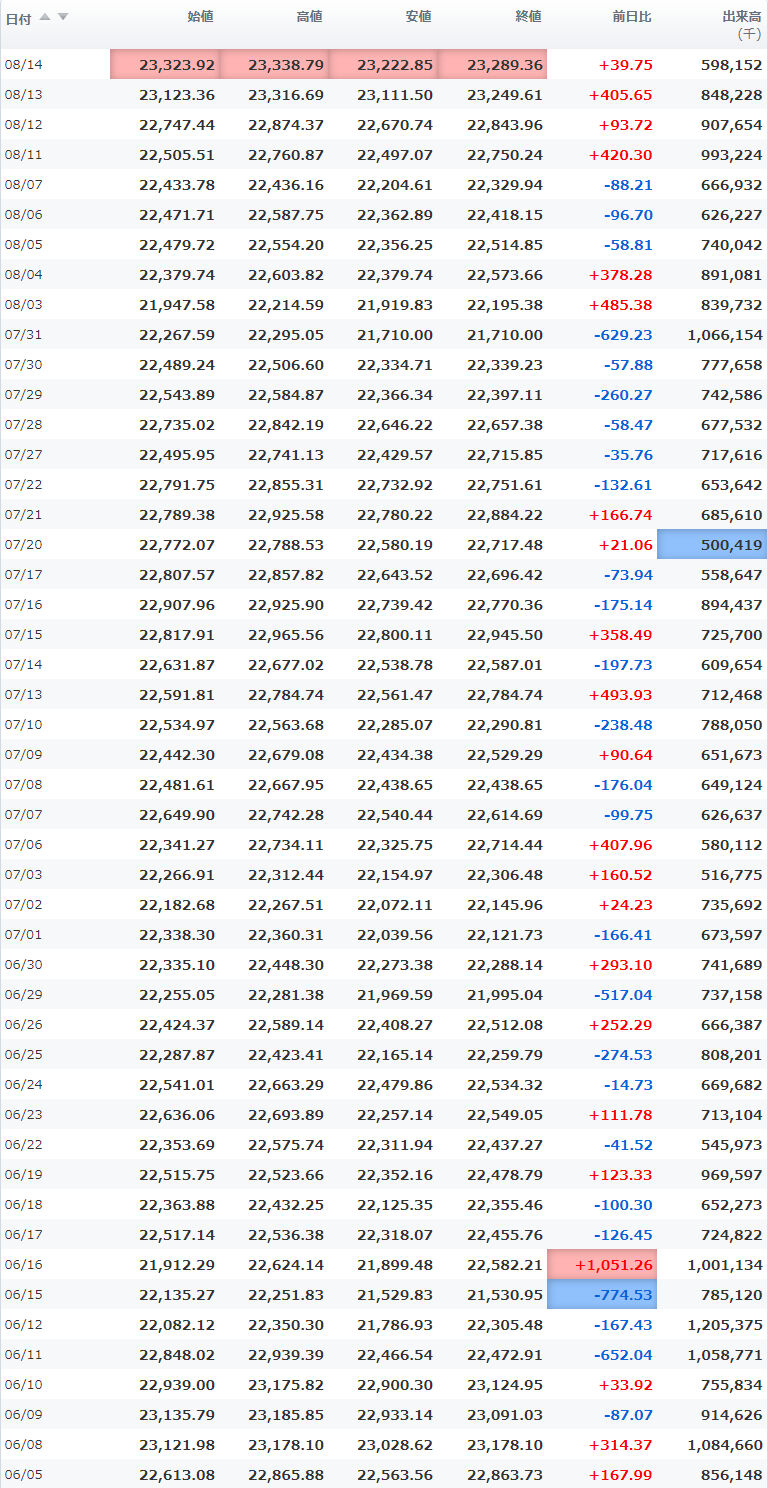This screenshot has height=1488, width=768.
Task: Select the -14.73 change on 06/24
Action: (628, 1084)
